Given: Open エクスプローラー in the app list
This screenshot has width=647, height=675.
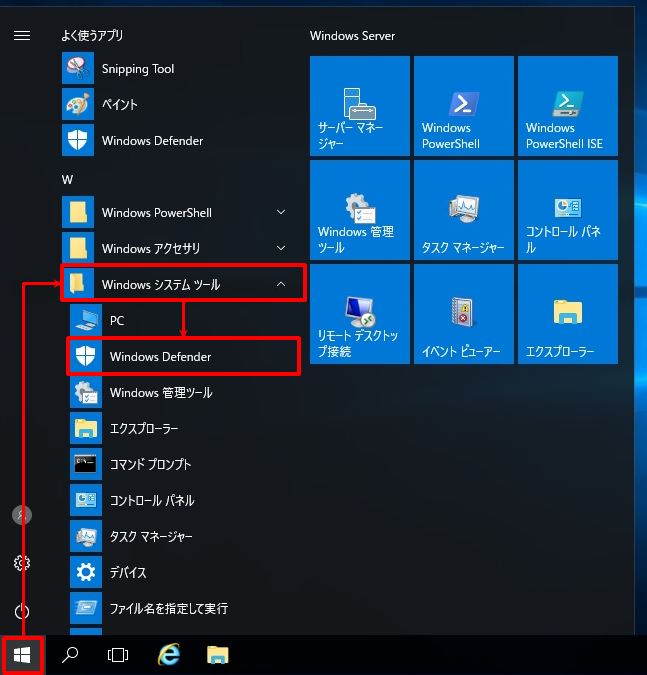Looking at the screenshot, I should 183,428.
